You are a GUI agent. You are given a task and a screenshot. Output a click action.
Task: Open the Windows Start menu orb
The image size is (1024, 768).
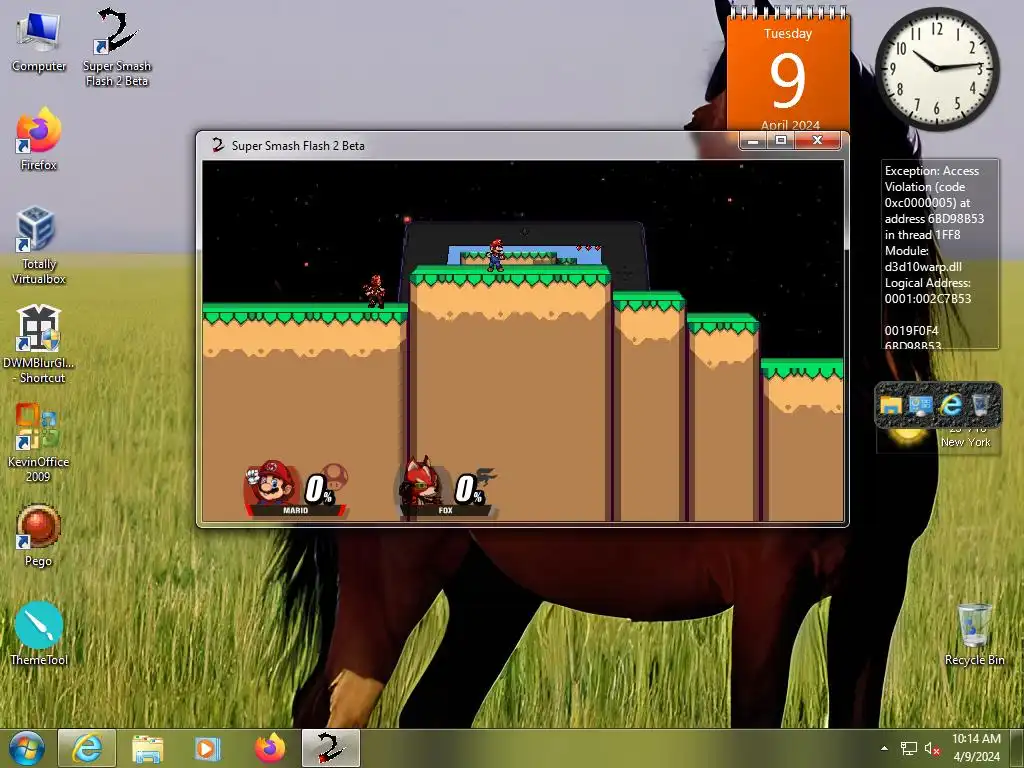(27, 748)
